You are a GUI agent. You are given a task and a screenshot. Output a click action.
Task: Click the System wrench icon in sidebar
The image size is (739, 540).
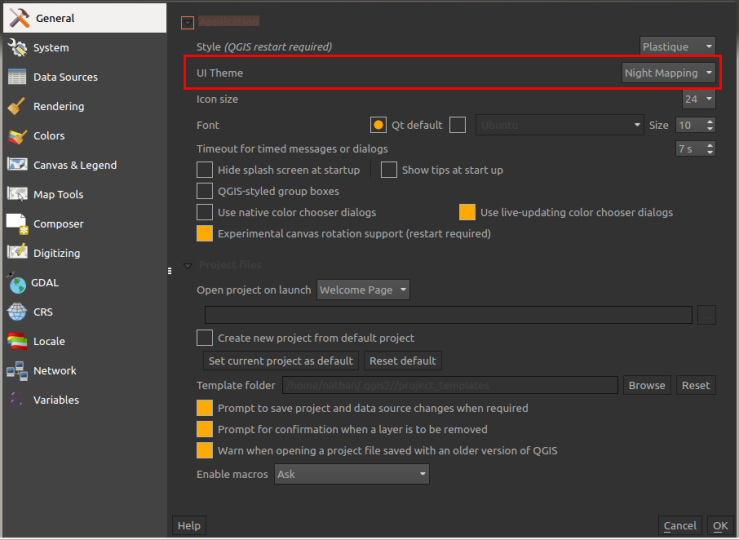coord(16,47)
